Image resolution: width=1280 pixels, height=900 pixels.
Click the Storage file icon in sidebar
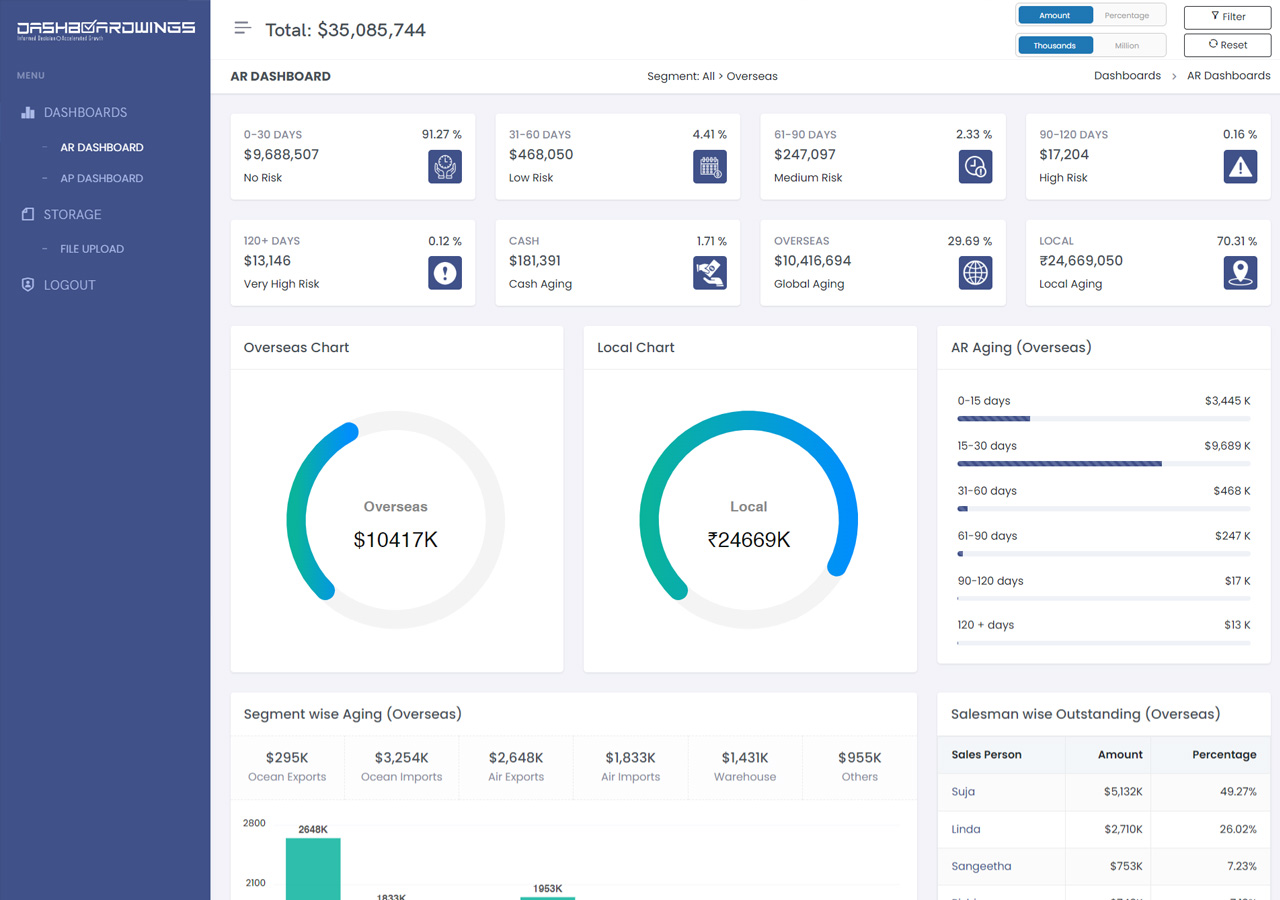click(x=28, y=214)
